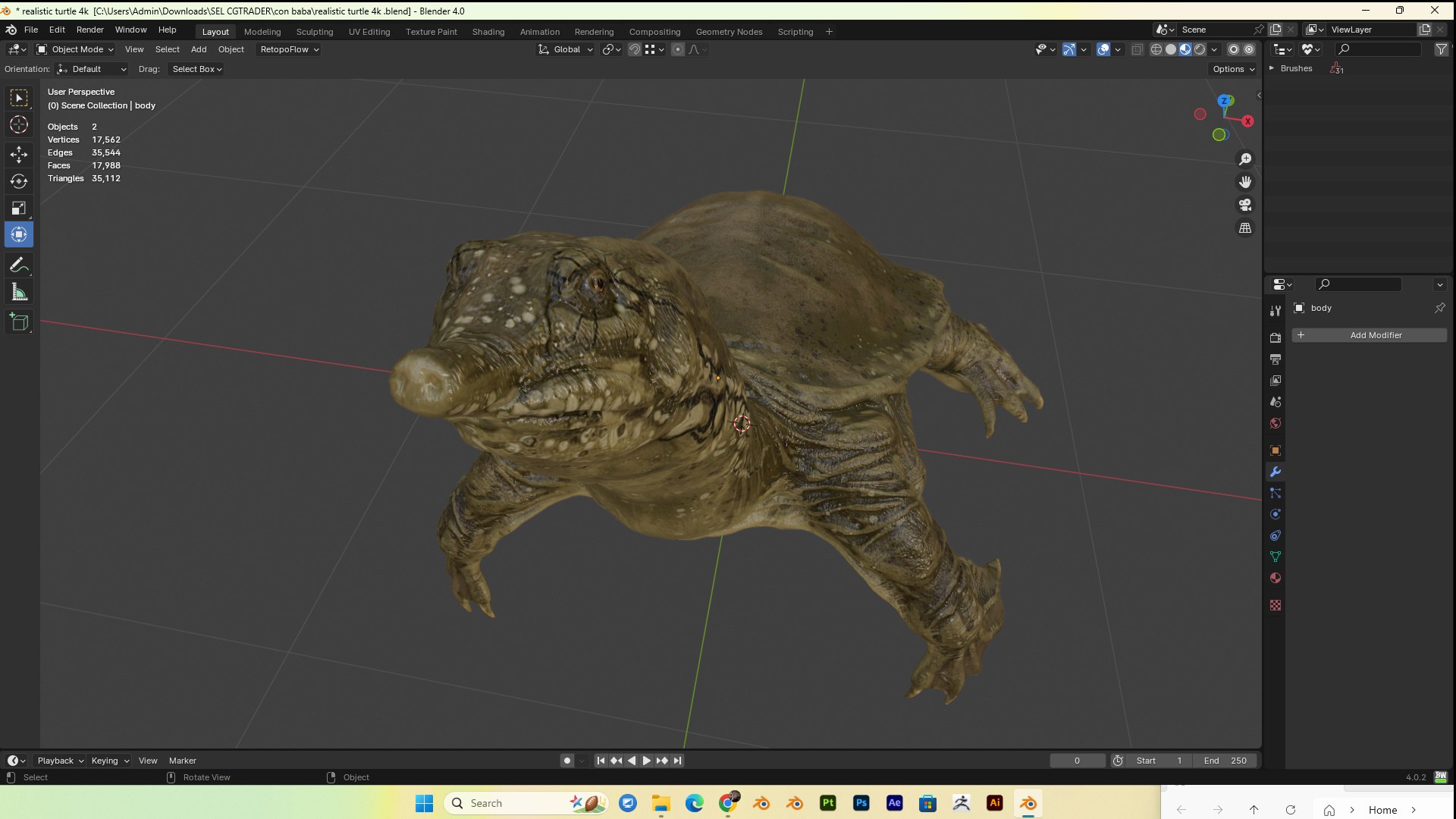Open the Render menu
This screenshot has width=1456, height=819.
(x=89, y=30)
